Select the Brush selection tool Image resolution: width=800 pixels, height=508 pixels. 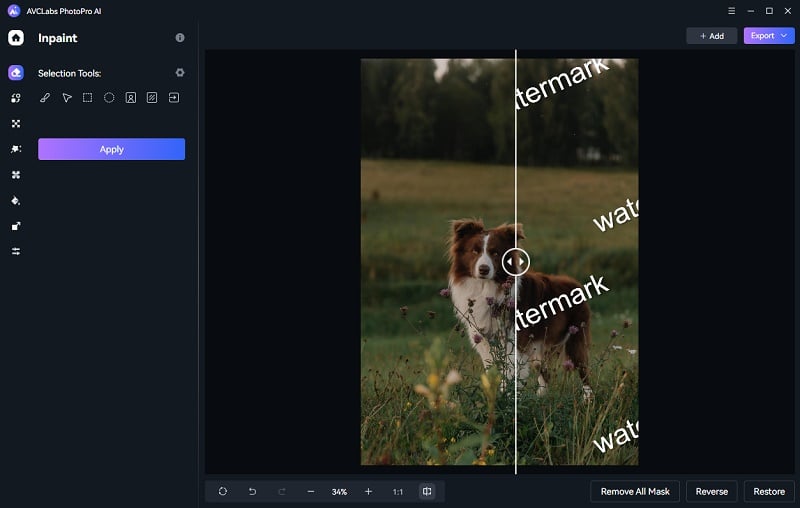(x=45, y=97)
